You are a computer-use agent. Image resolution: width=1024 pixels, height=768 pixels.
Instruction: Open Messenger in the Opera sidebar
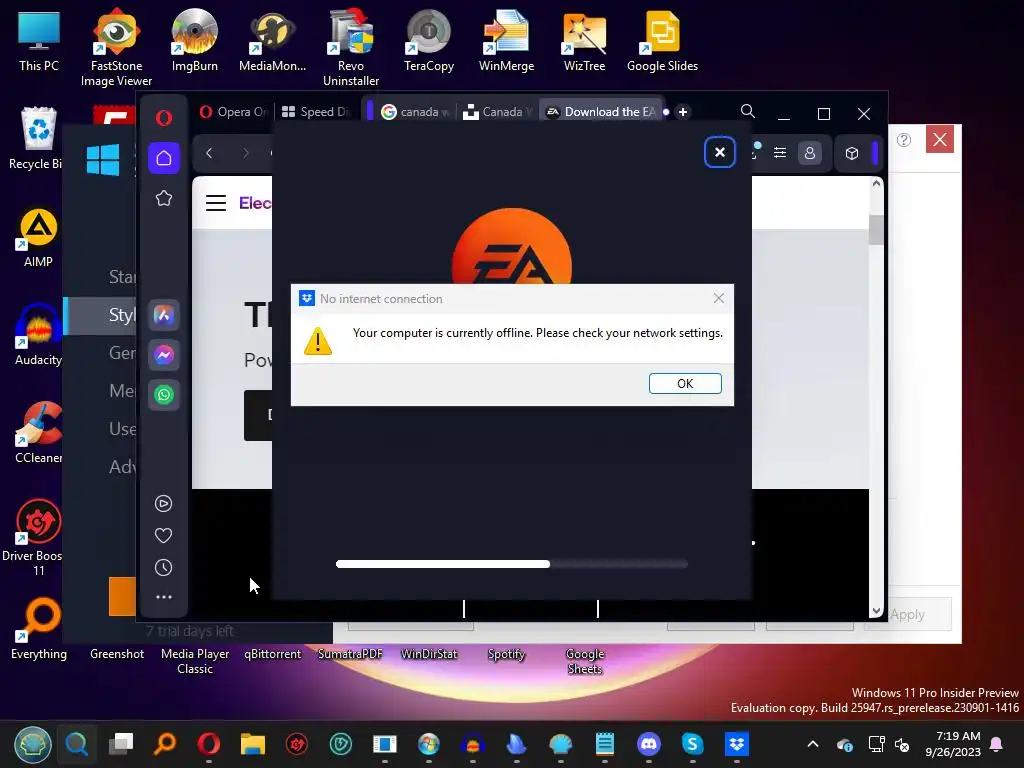coord(163,355)
